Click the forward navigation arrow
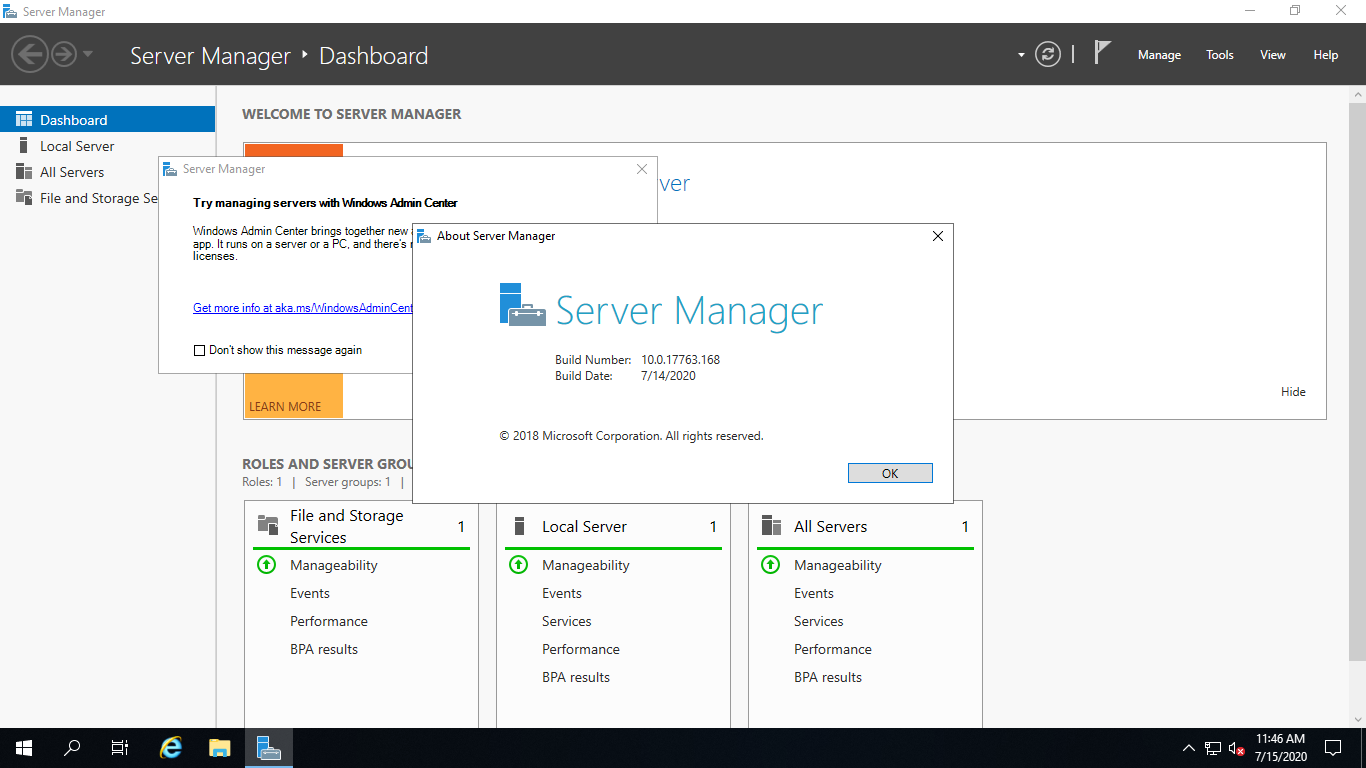The width and height of the screenshot is (1366, 768). pyautogui.click(x=64, y=54)
